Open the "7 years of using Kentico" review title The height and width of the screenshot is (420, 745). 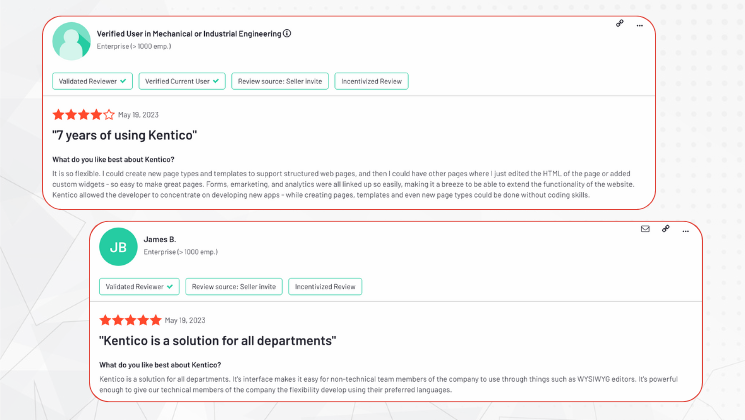(x=125, y=135)
